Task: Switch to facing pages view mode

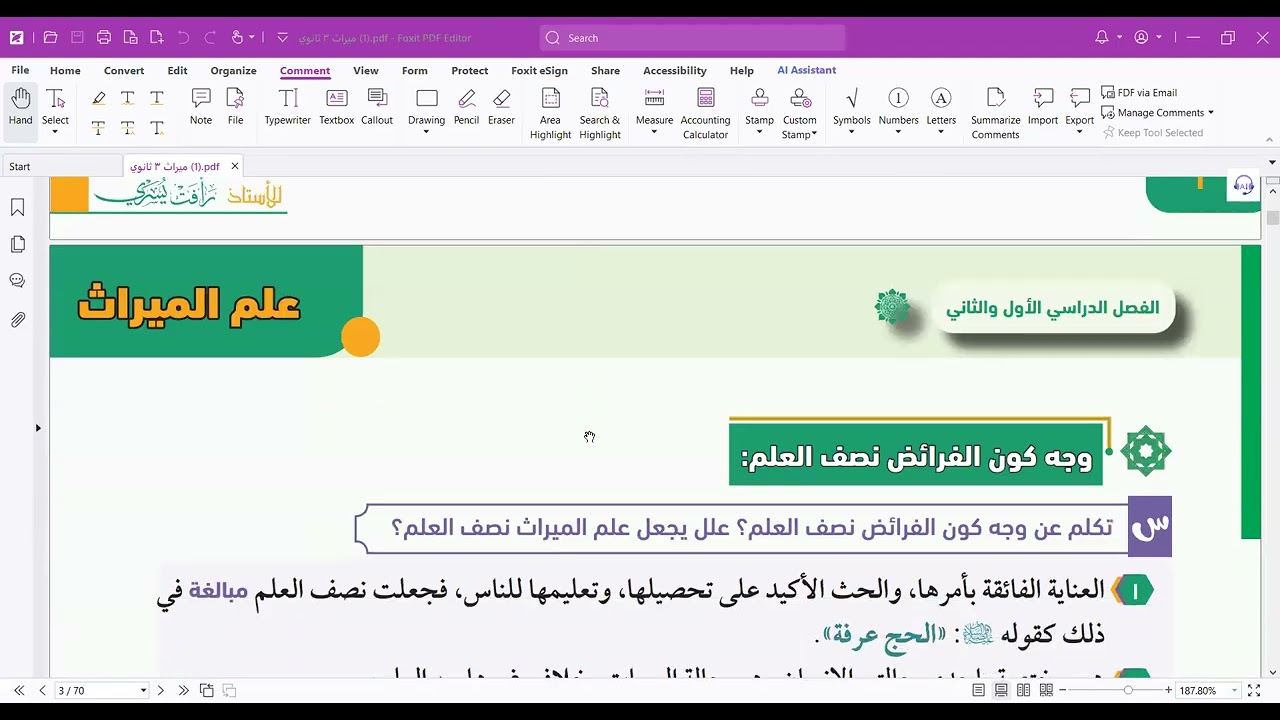Action: coord(1023,690)
